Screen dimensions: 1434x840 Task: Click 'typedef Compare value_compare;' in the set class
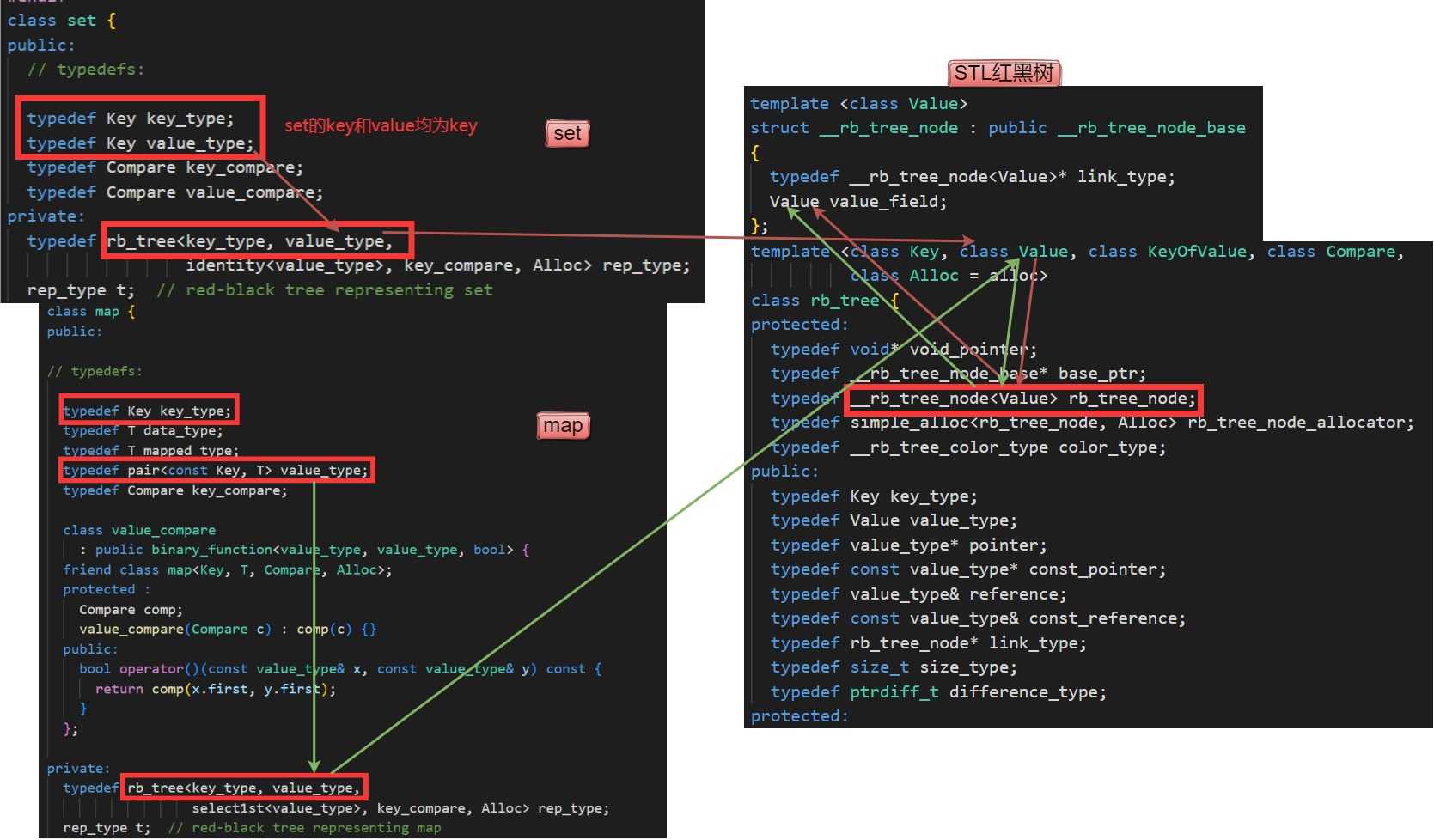(x=174, y=192)
